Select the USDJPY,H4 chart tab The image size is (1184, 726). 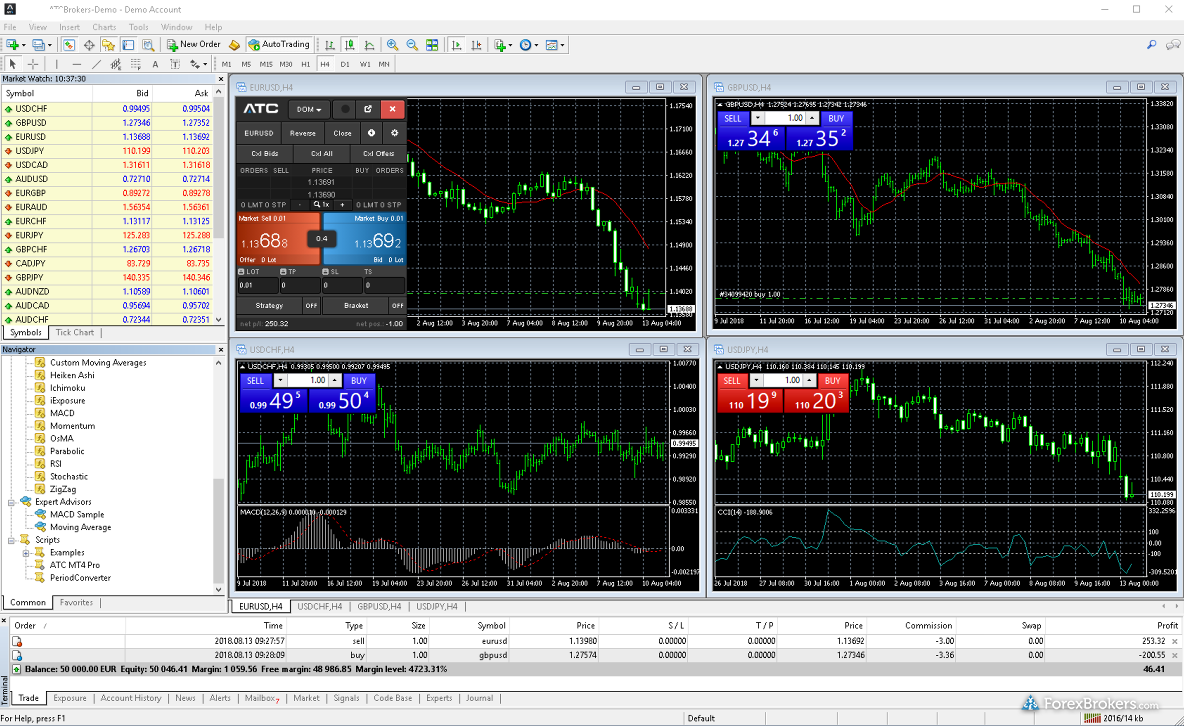pos(437,607)
